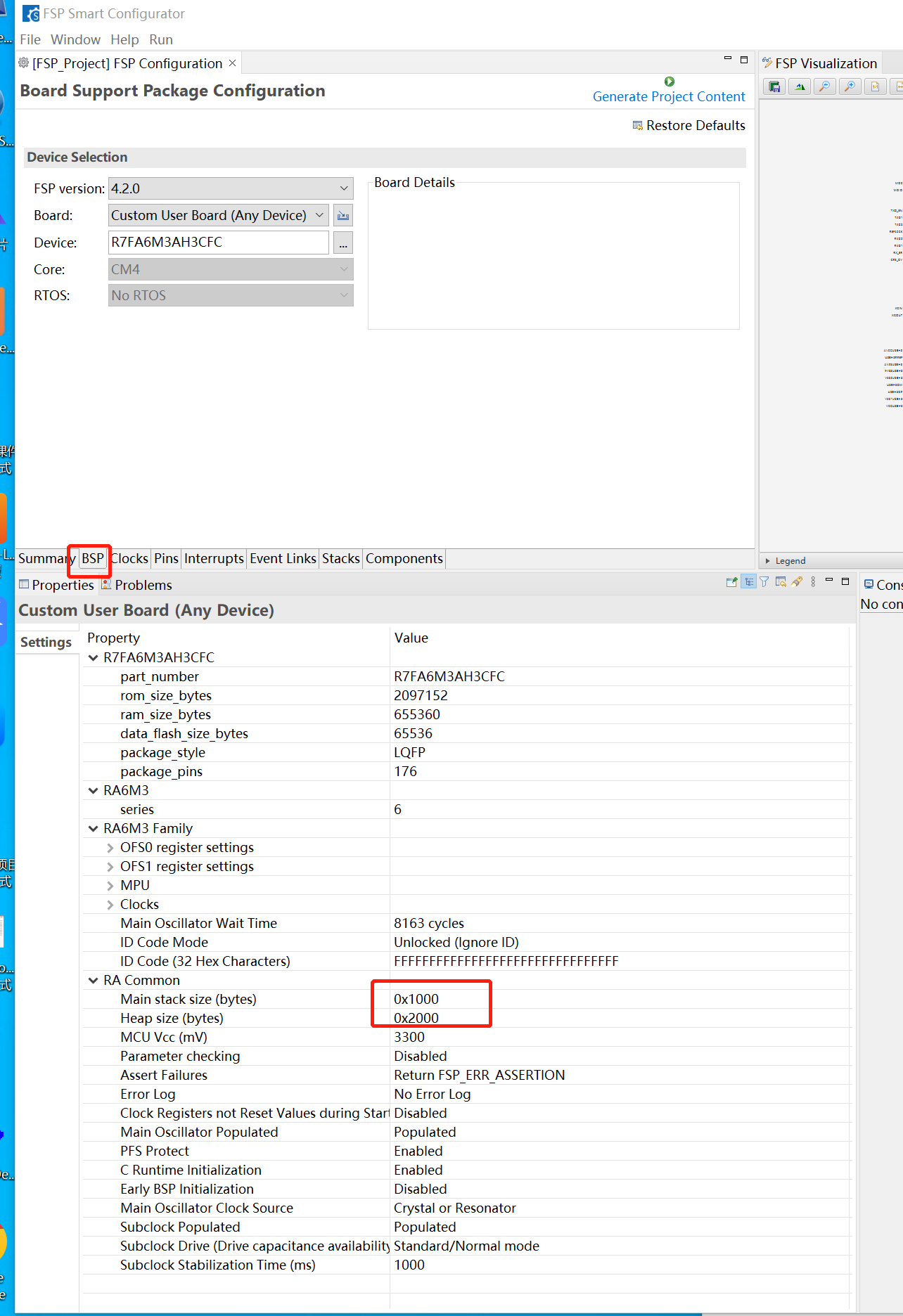Pin the Properties view to the selection

(x=731, y=582)
